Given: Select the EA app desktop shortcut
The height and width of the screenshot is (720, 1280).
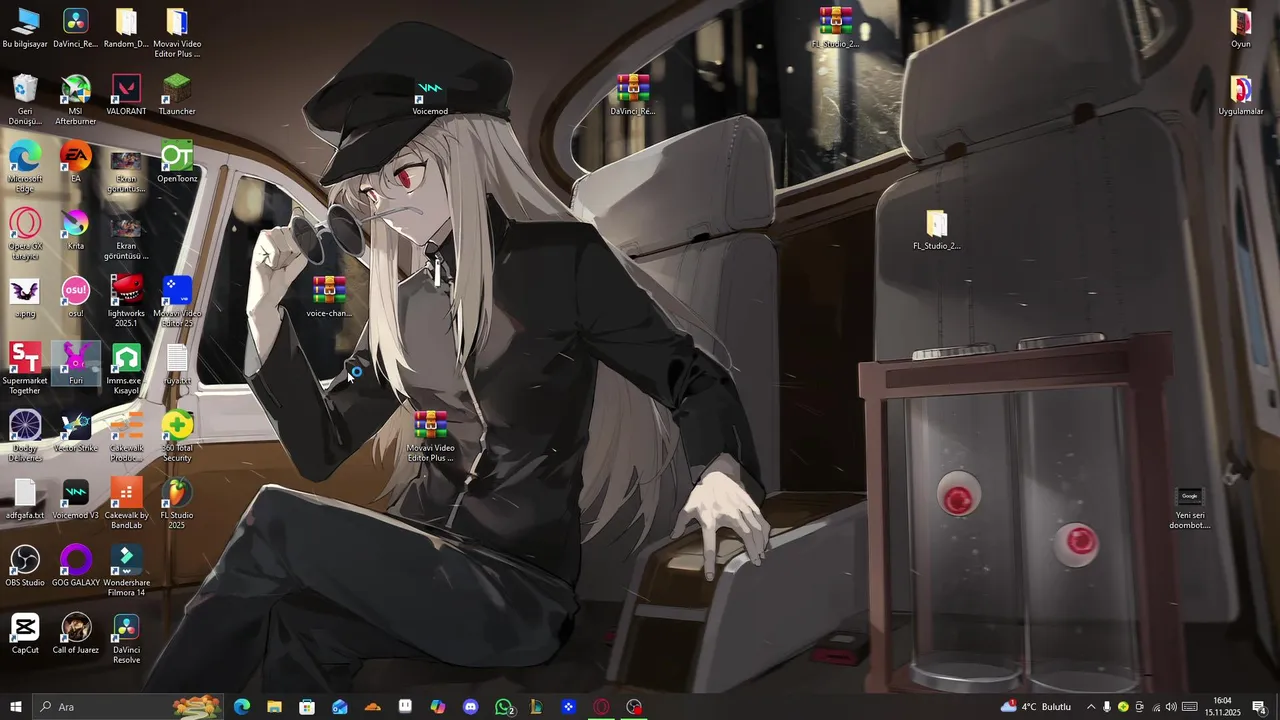Looking at the screenshot, I should point(76,163).
